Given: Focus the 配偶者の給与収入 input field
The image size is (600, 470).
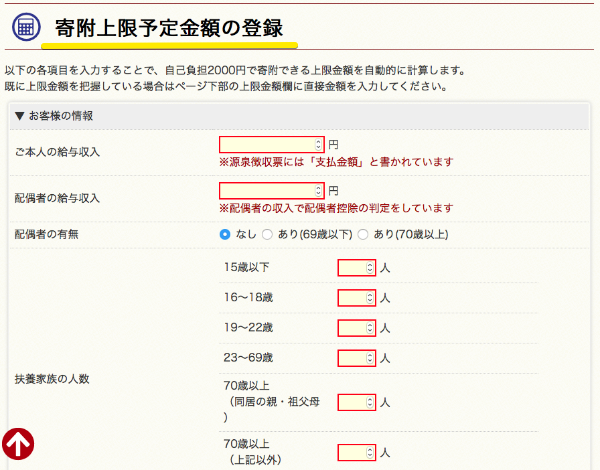Looking at the screenshot, I should pyautogui.click(x=272, y=191).
